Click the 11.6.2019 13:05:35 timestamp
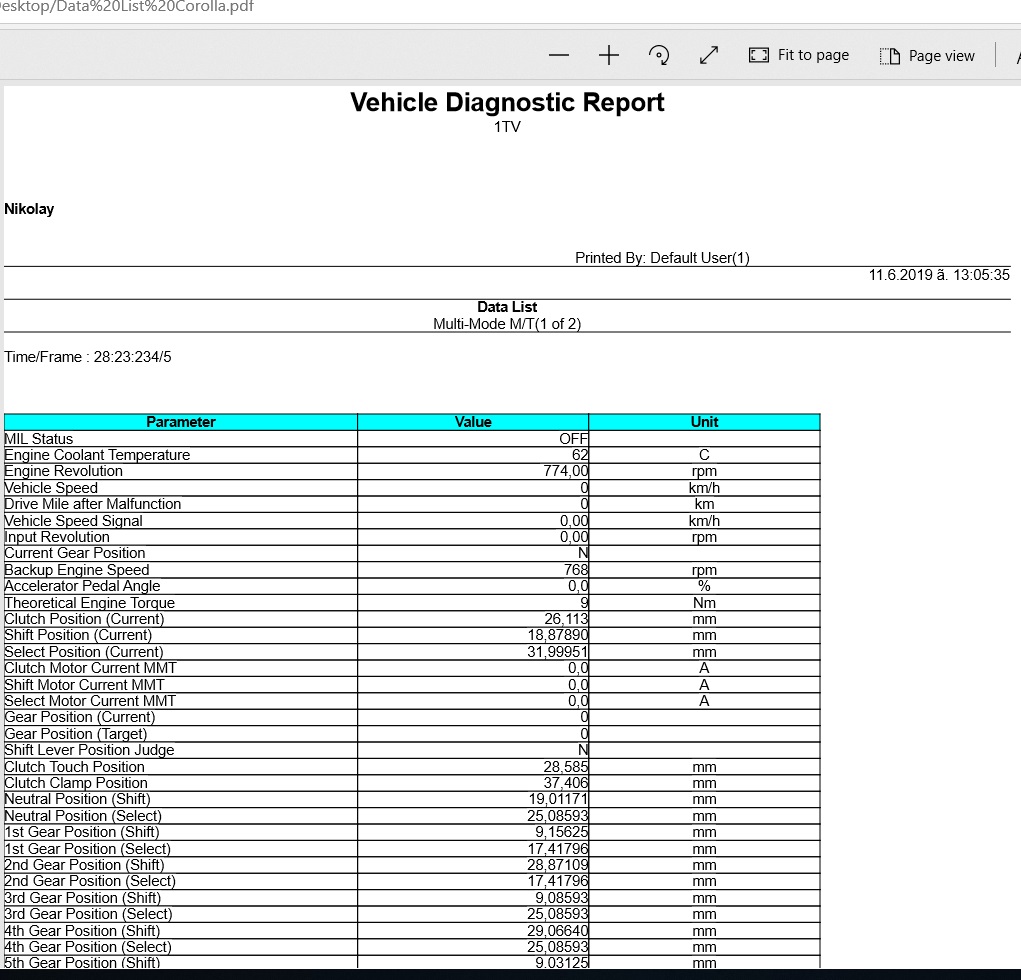1021x980 pixels. tap(939, 275)
